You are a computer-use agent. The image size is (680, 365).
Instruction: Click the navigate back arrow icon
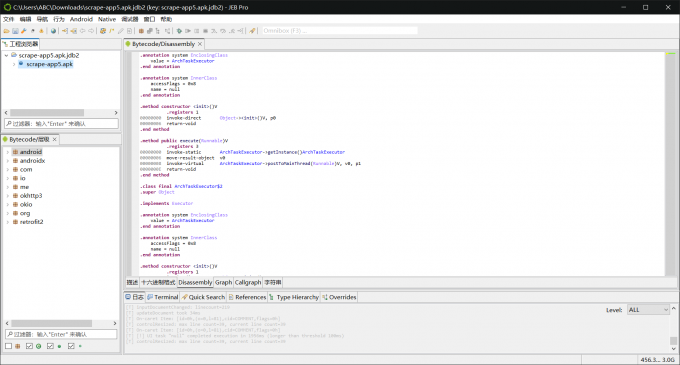pos(82,31)
